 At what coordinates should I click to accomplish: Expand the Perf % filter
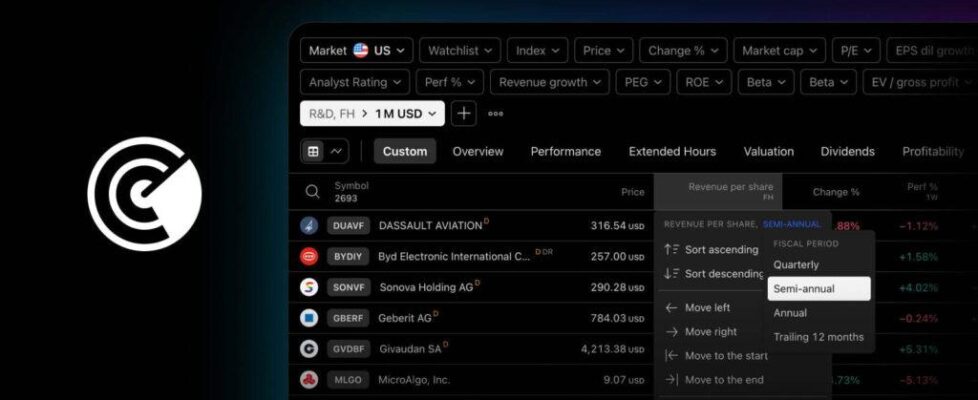[x=450, y=82]
